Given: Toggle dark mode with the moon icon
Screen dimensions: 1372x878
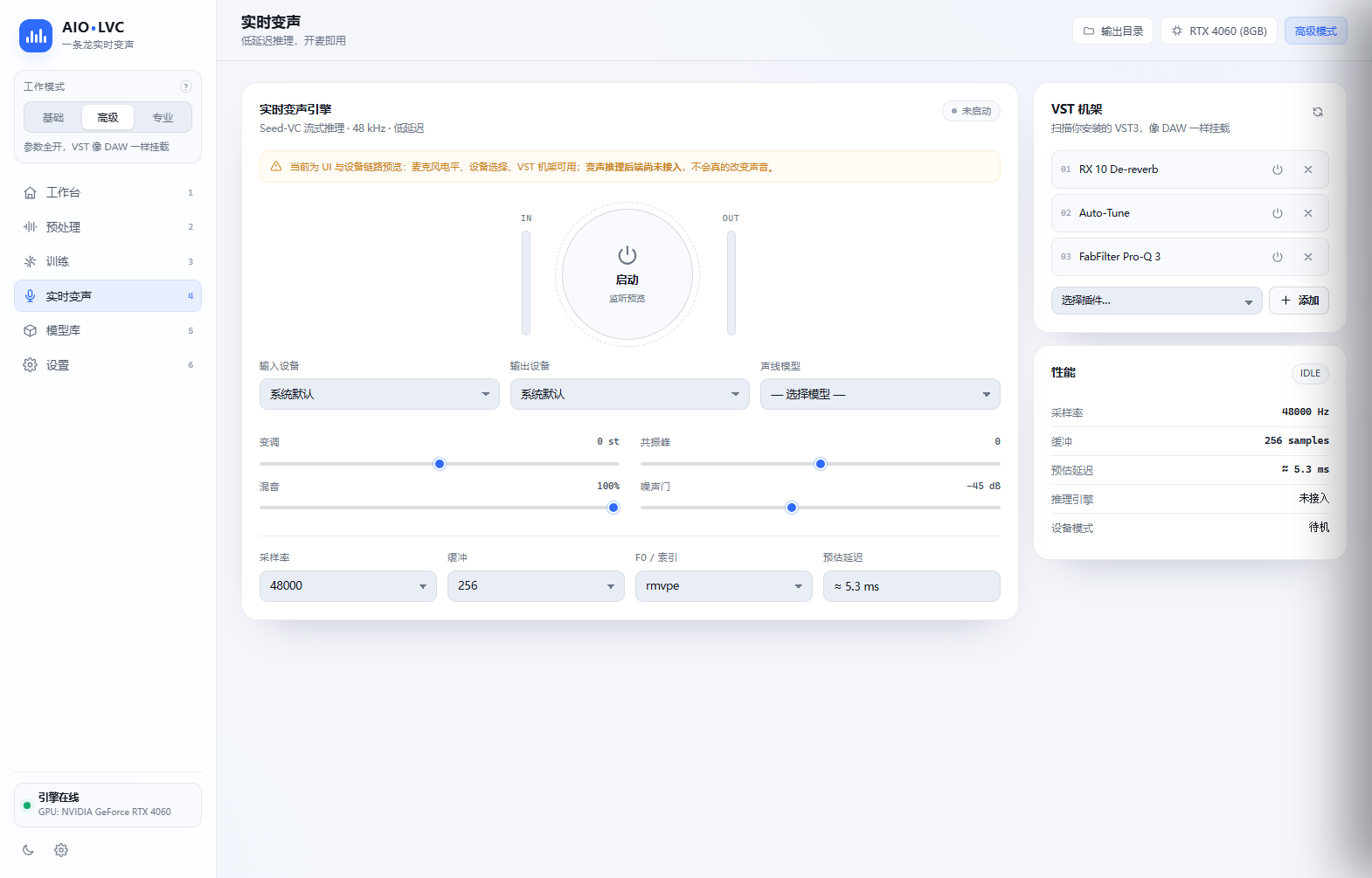Looking at the screenshot, I should pos(28,850).
